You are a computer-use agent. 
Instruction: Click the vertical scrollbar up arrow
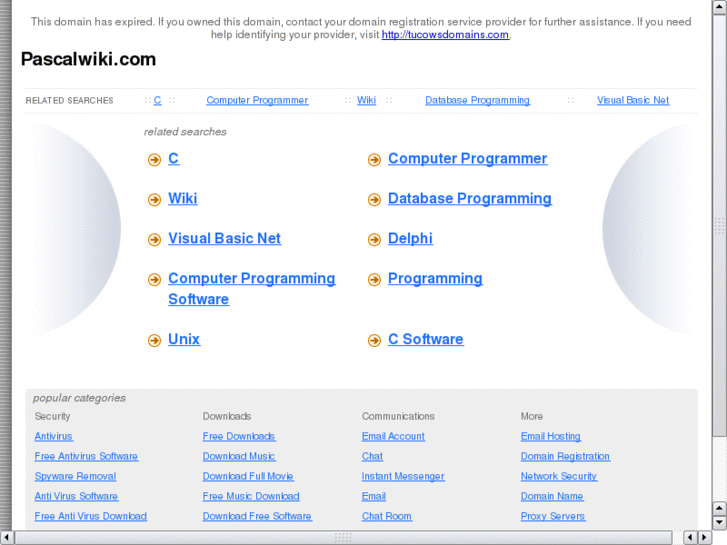click(x=719, y=8)
